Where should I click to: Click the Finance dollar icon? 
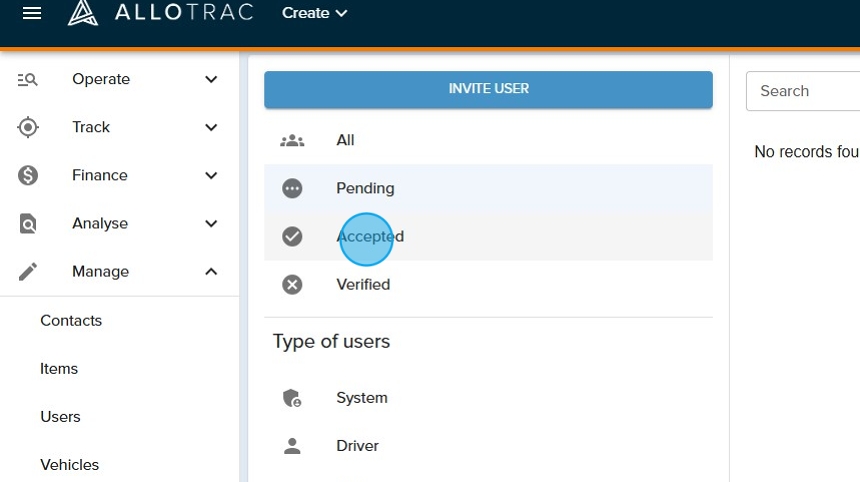28,176
